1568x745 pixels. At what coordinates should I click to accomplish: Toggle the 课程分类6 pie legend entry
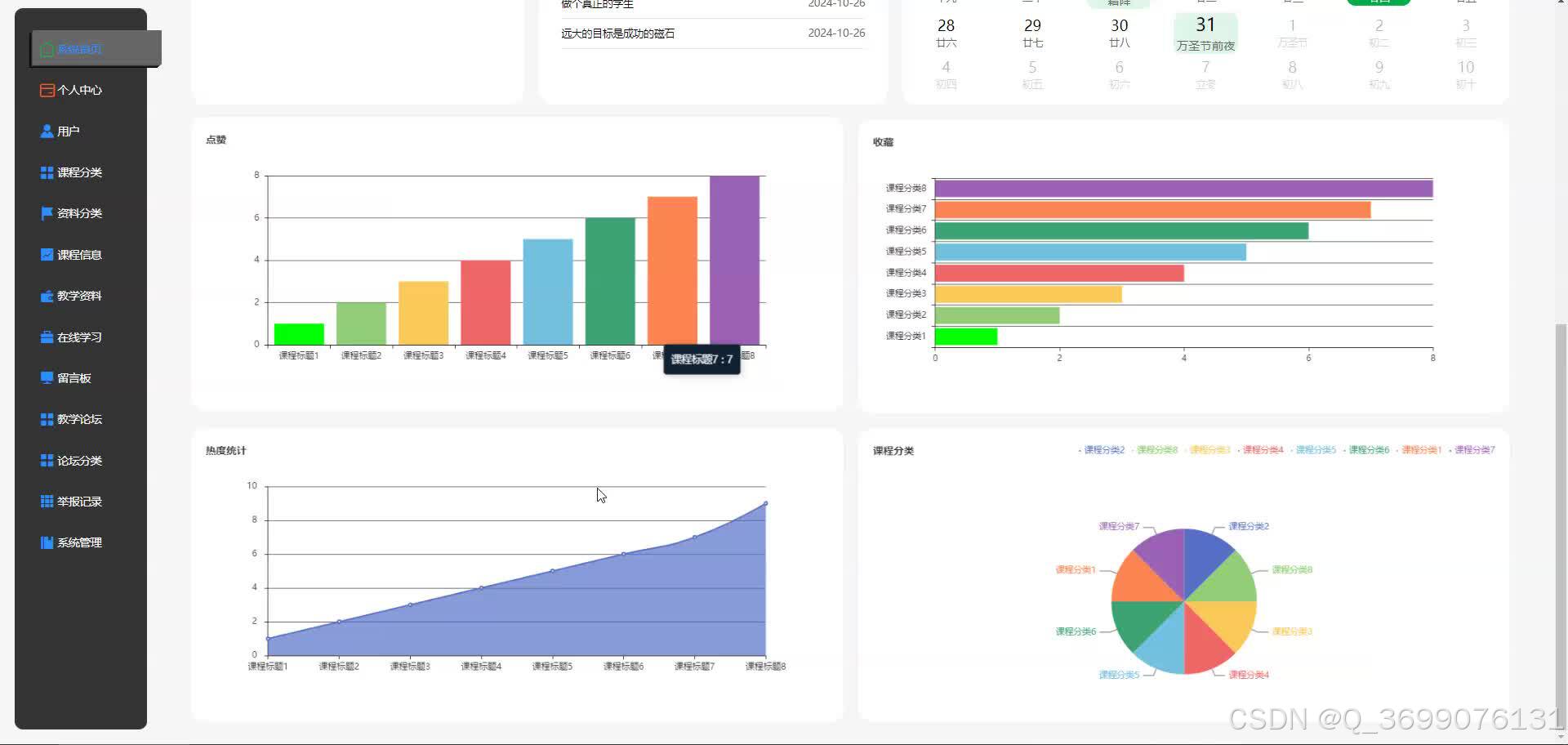(1367, 450)
